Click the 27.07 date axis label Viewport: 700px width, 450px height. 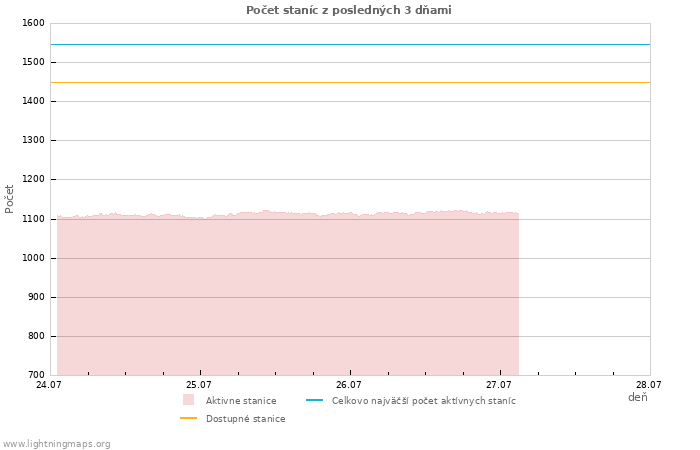[499, 385]
